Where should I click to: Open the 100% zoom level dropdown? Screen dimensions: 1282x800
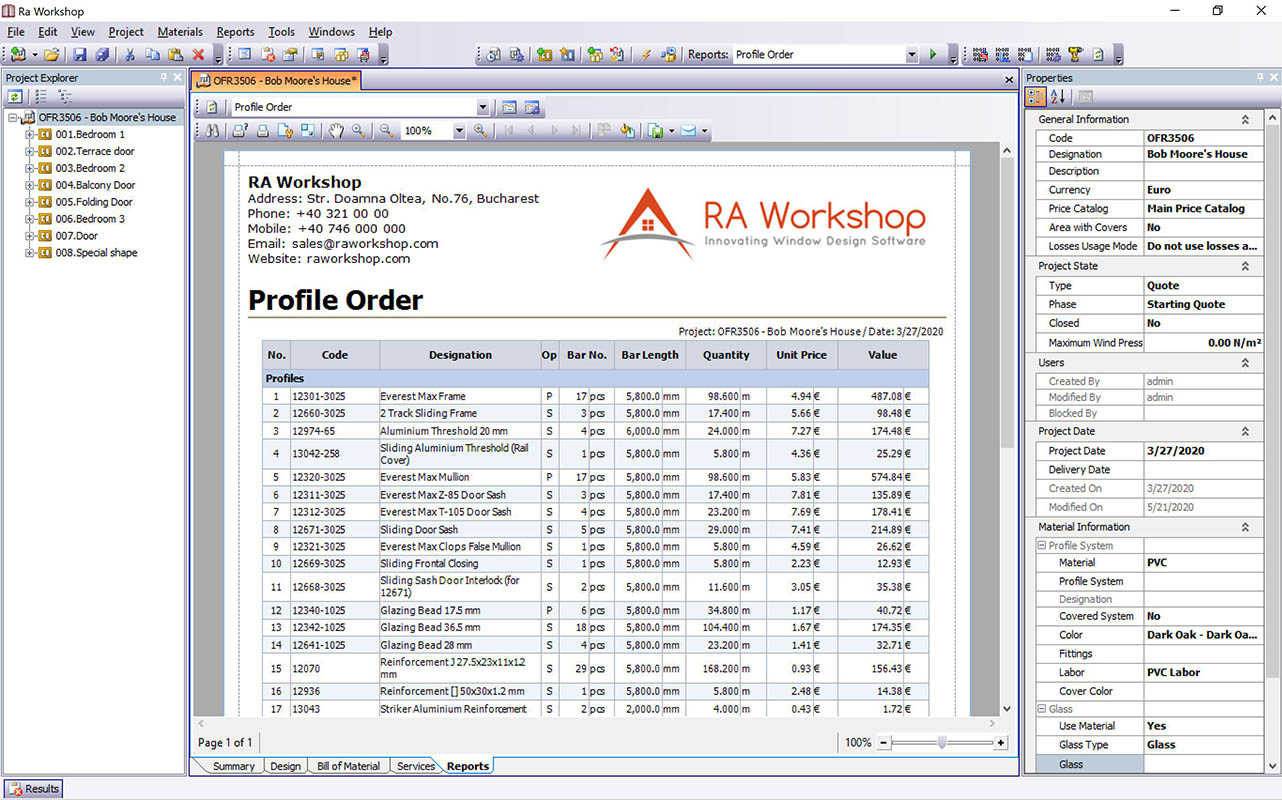click(459, 131)
